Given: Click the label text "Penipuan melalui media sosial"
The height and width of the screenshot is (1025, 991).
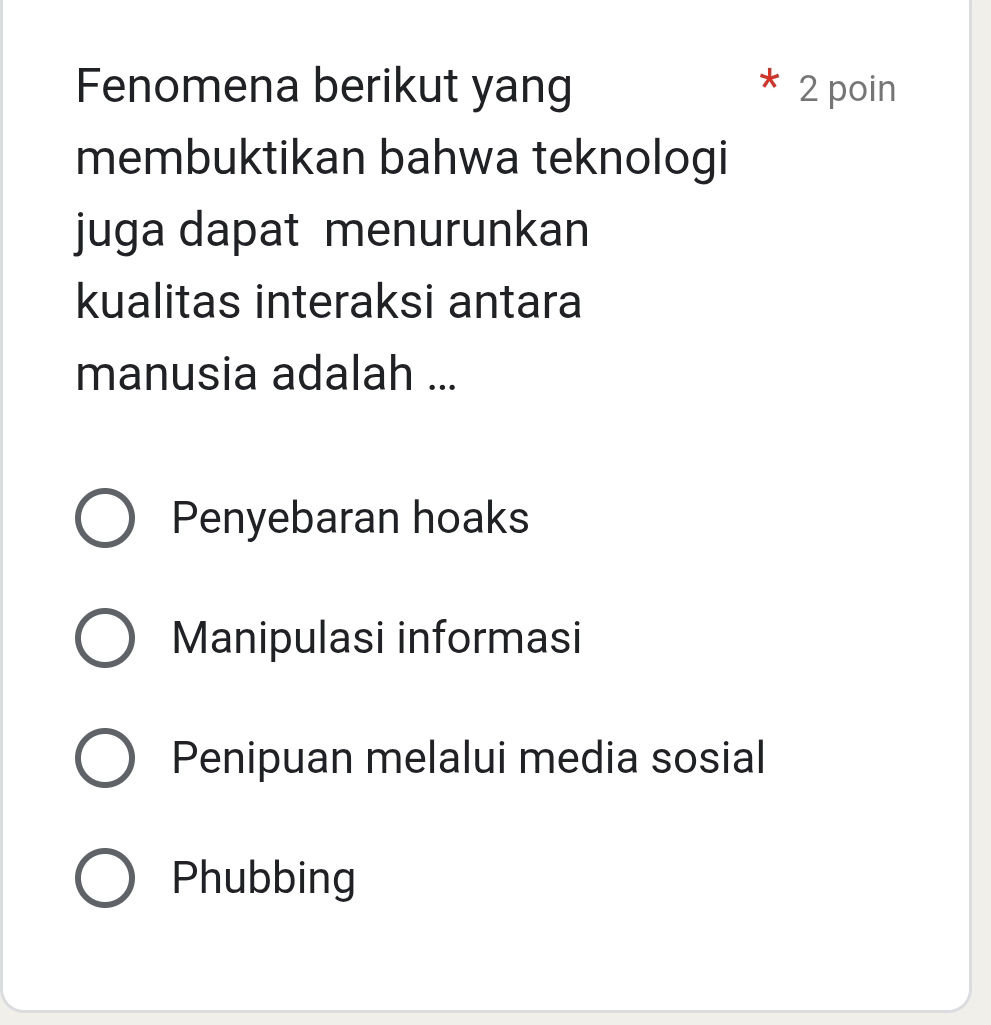Looking at the screenshot, I should tap(468, 758).
